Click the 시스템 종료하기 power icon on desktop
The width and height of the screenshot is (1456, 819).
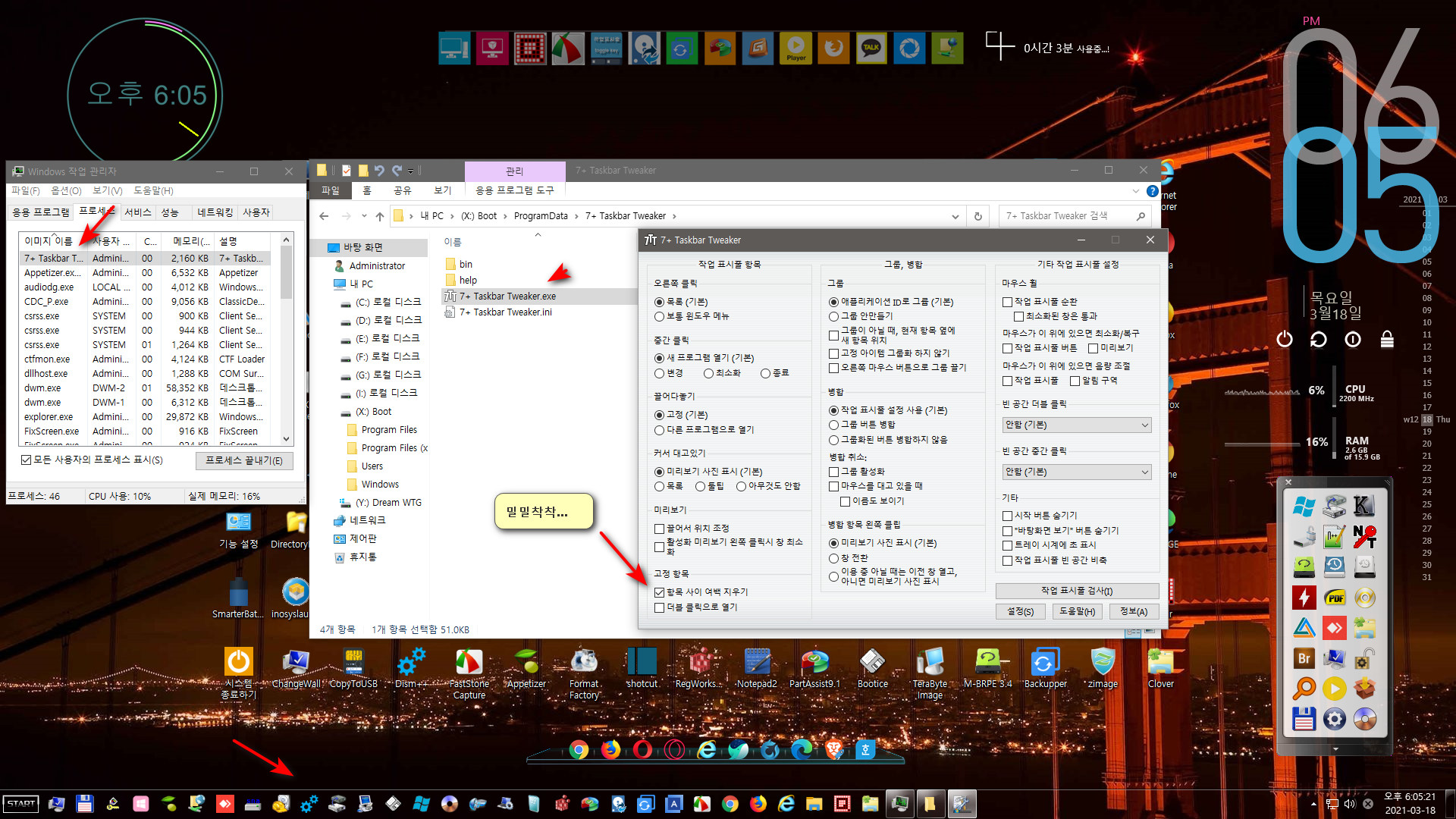click(x=238, y=673)
